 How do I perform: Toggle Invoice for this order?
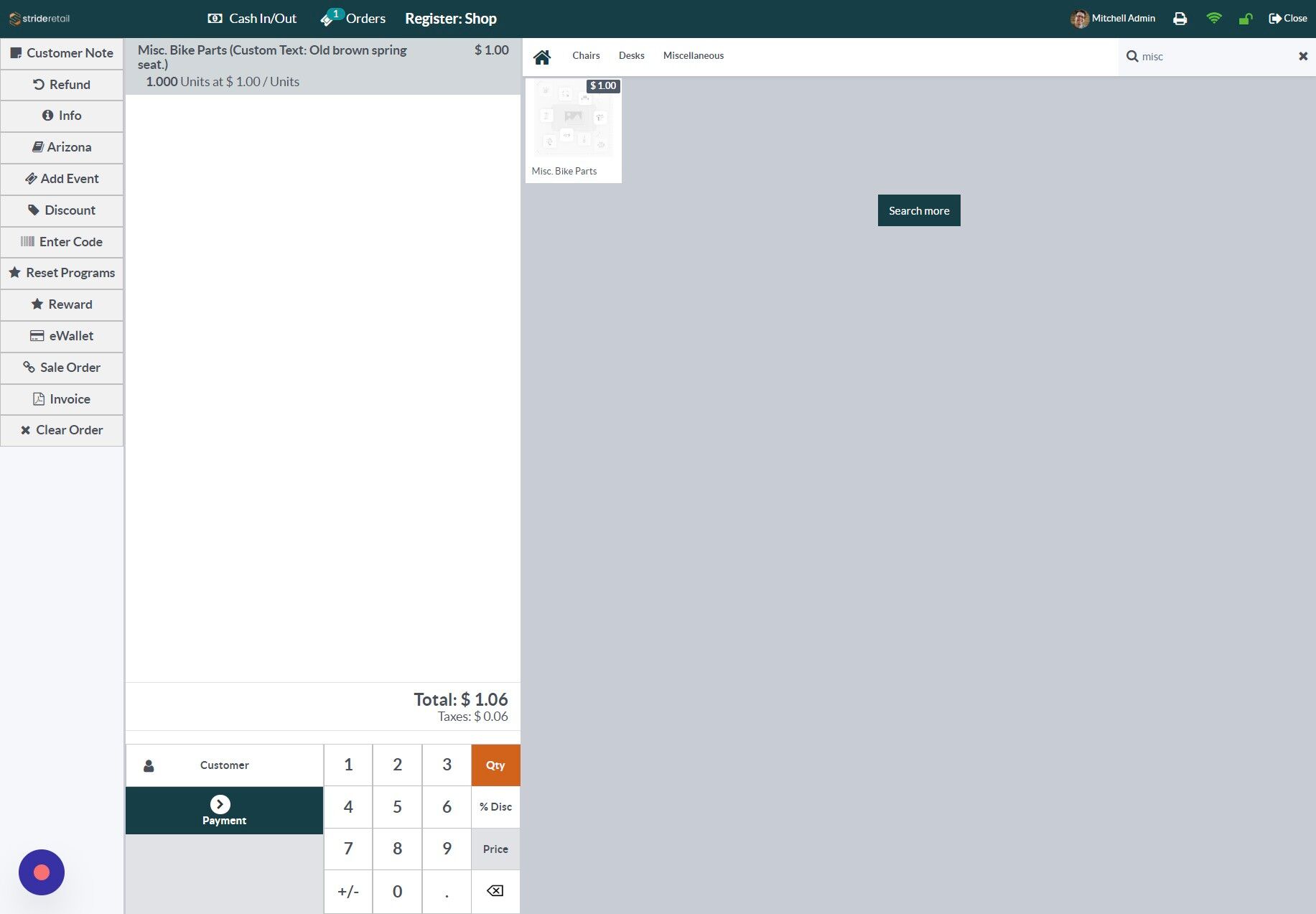tap(62, 399)
